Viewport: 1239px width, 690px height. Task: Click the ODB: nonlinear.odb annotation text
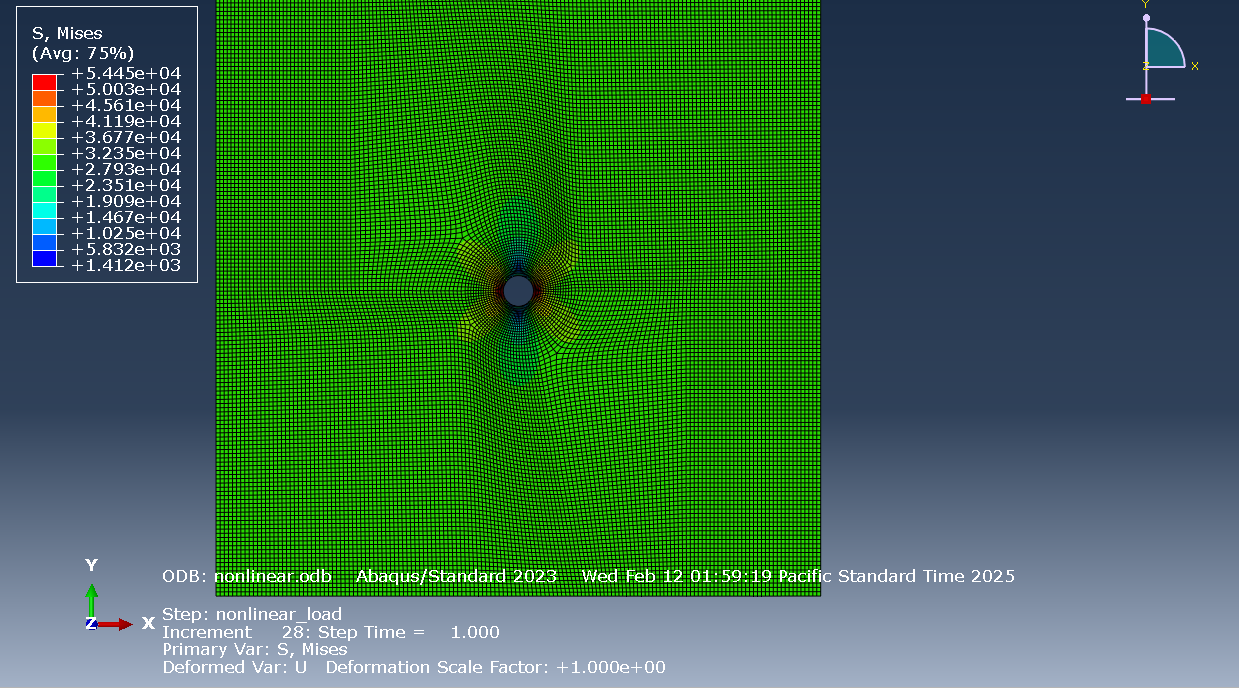(x=247, y=576)
